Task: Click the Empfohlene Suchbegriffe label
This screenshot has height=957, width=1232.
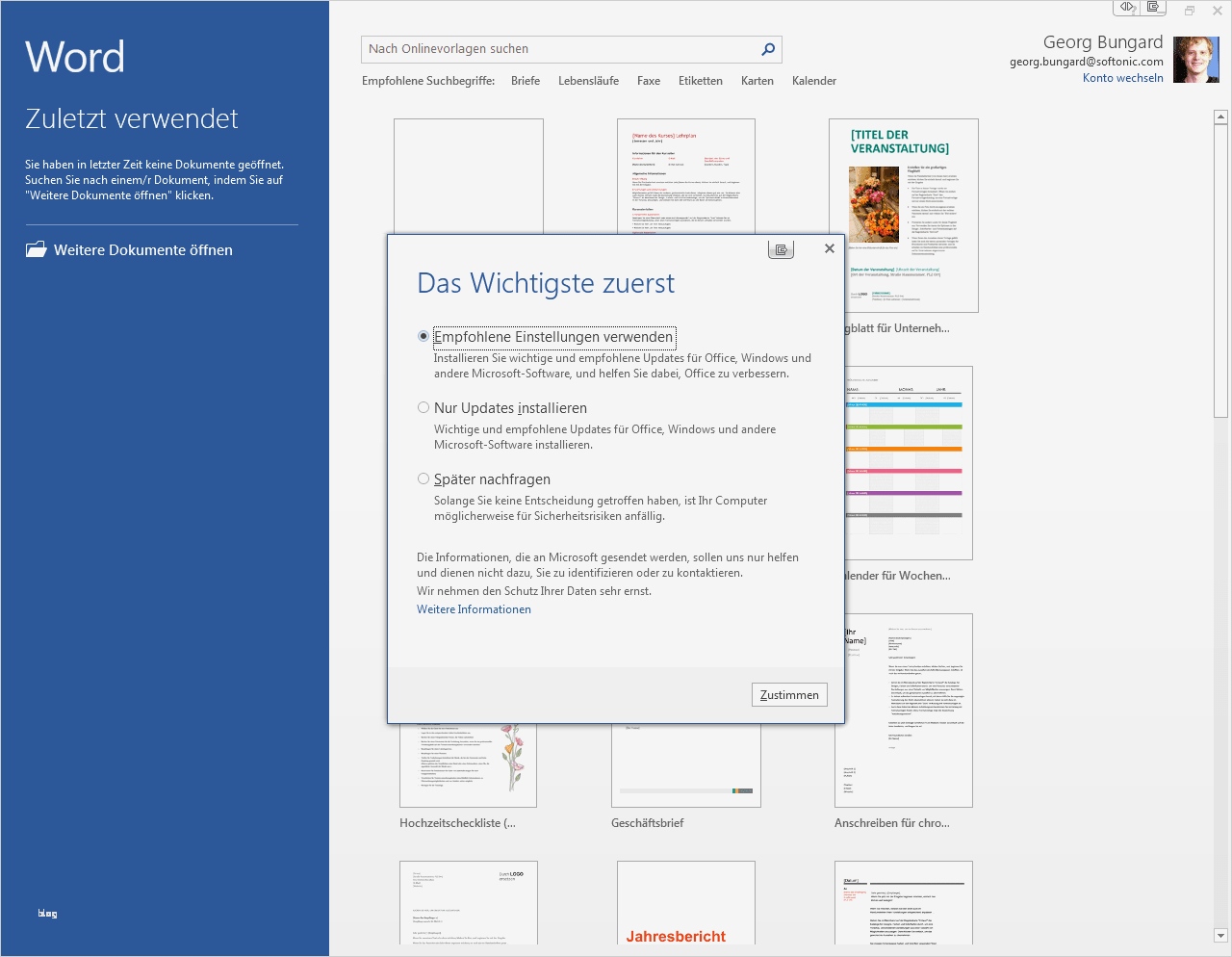Action: [x=428, y=81]
